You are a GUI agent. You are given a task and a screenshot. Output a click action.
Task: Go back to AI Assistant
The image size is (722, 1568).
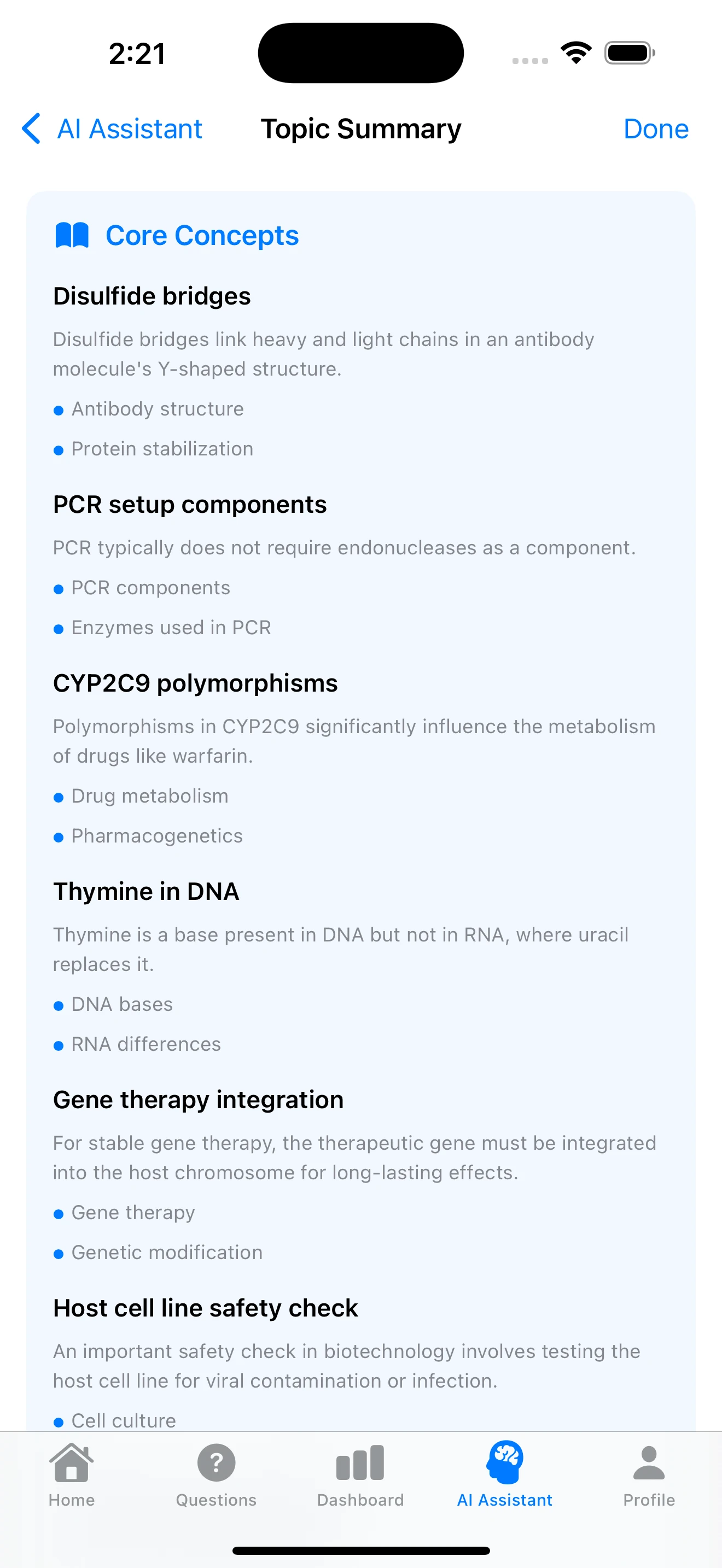[x=129, y=129]
